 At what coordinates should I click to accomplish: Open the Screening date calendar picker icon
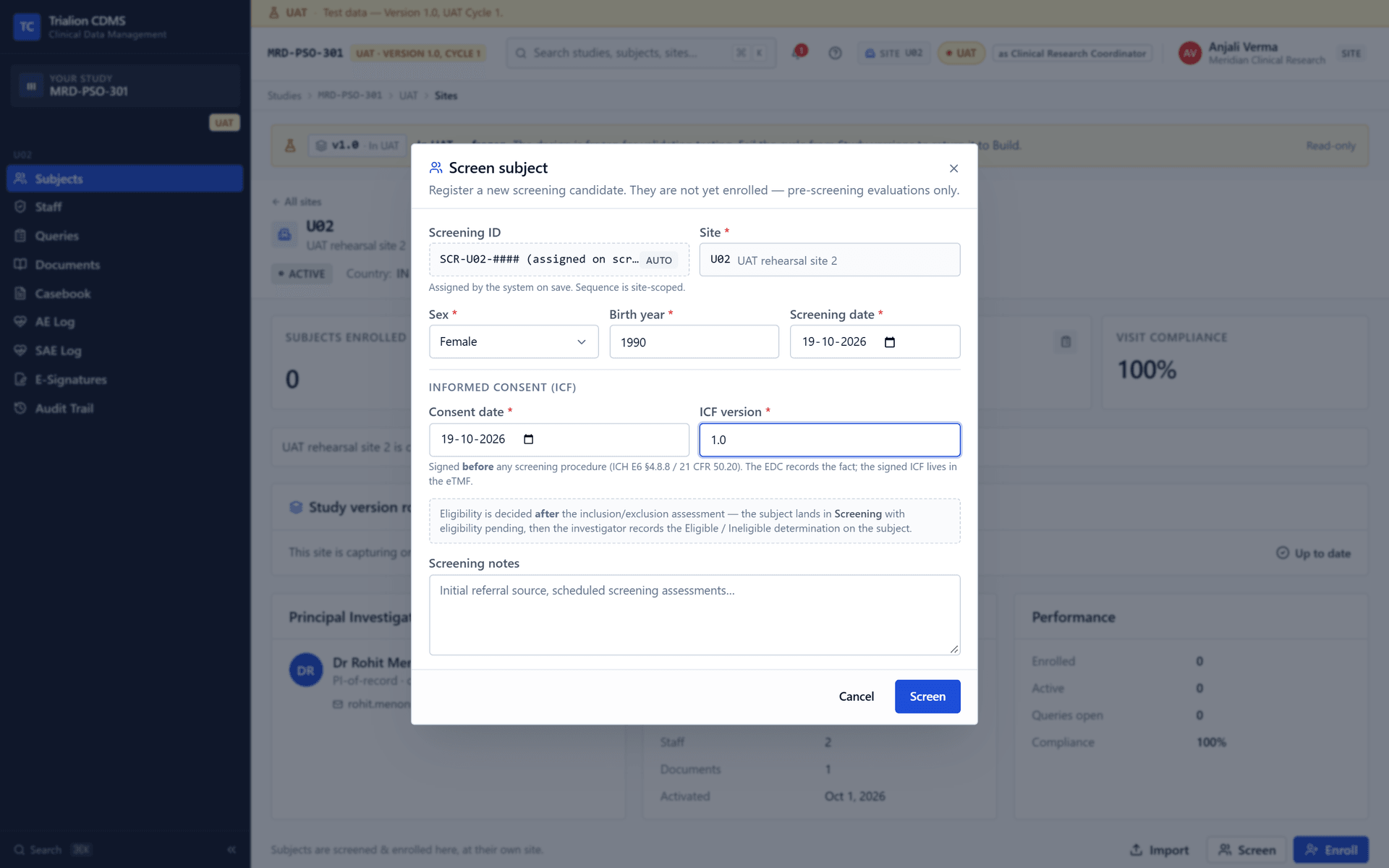click(890, 342)
